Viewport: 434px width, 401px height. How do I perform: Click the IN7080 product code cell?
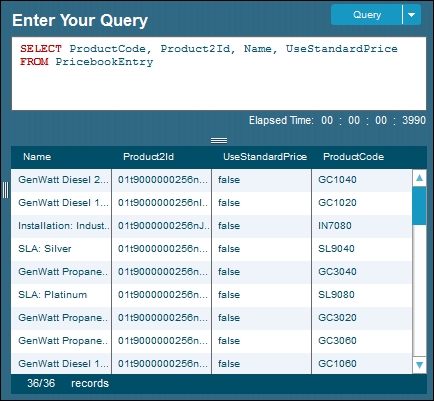click(362, 226)
